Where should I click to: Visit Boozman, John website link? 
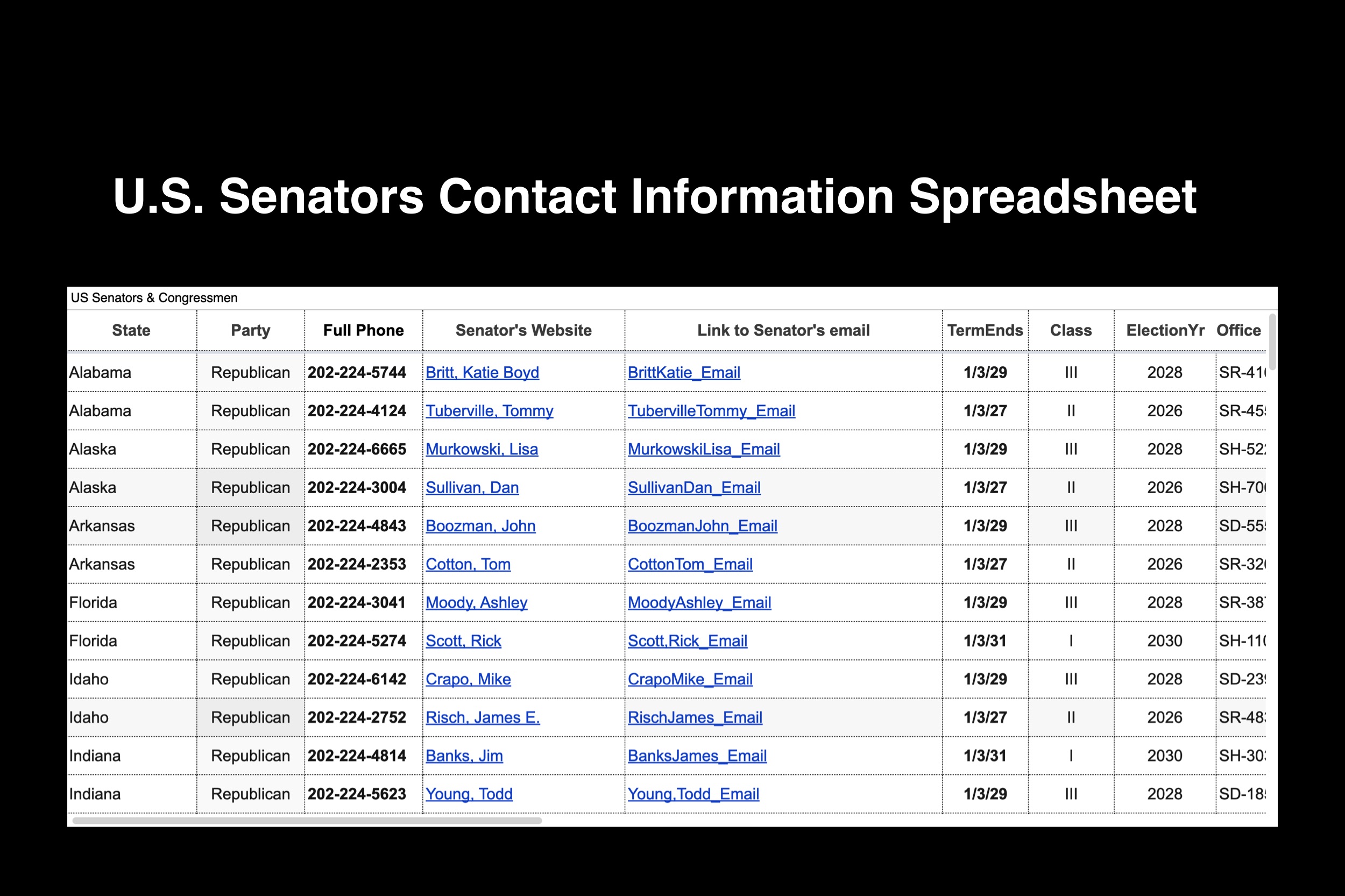coord(480,526)
